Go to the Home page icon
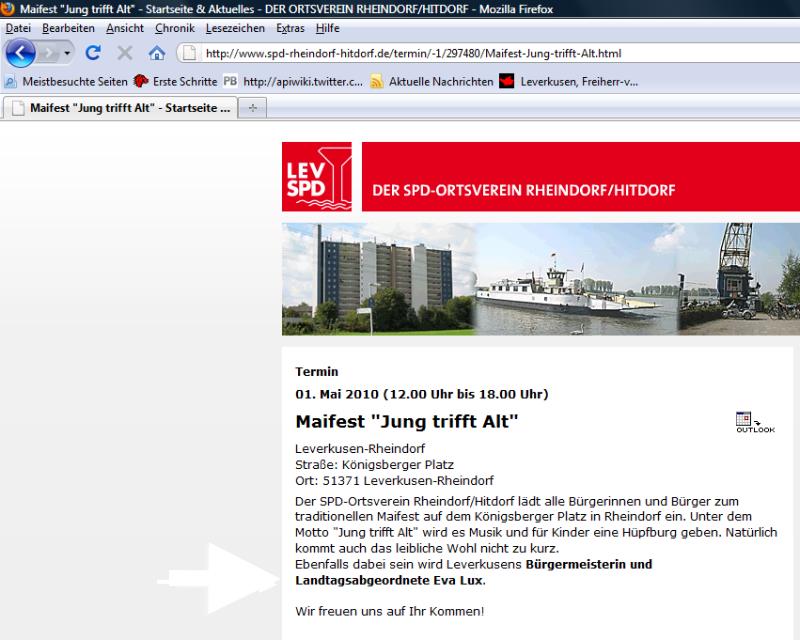The width and height of the screenshot is (800, 640). point(157,53)
